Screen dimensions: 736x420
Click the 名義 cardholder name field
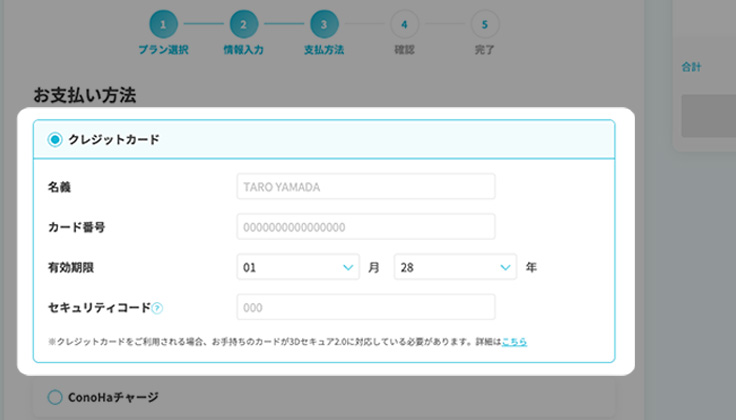click(366, 187)
